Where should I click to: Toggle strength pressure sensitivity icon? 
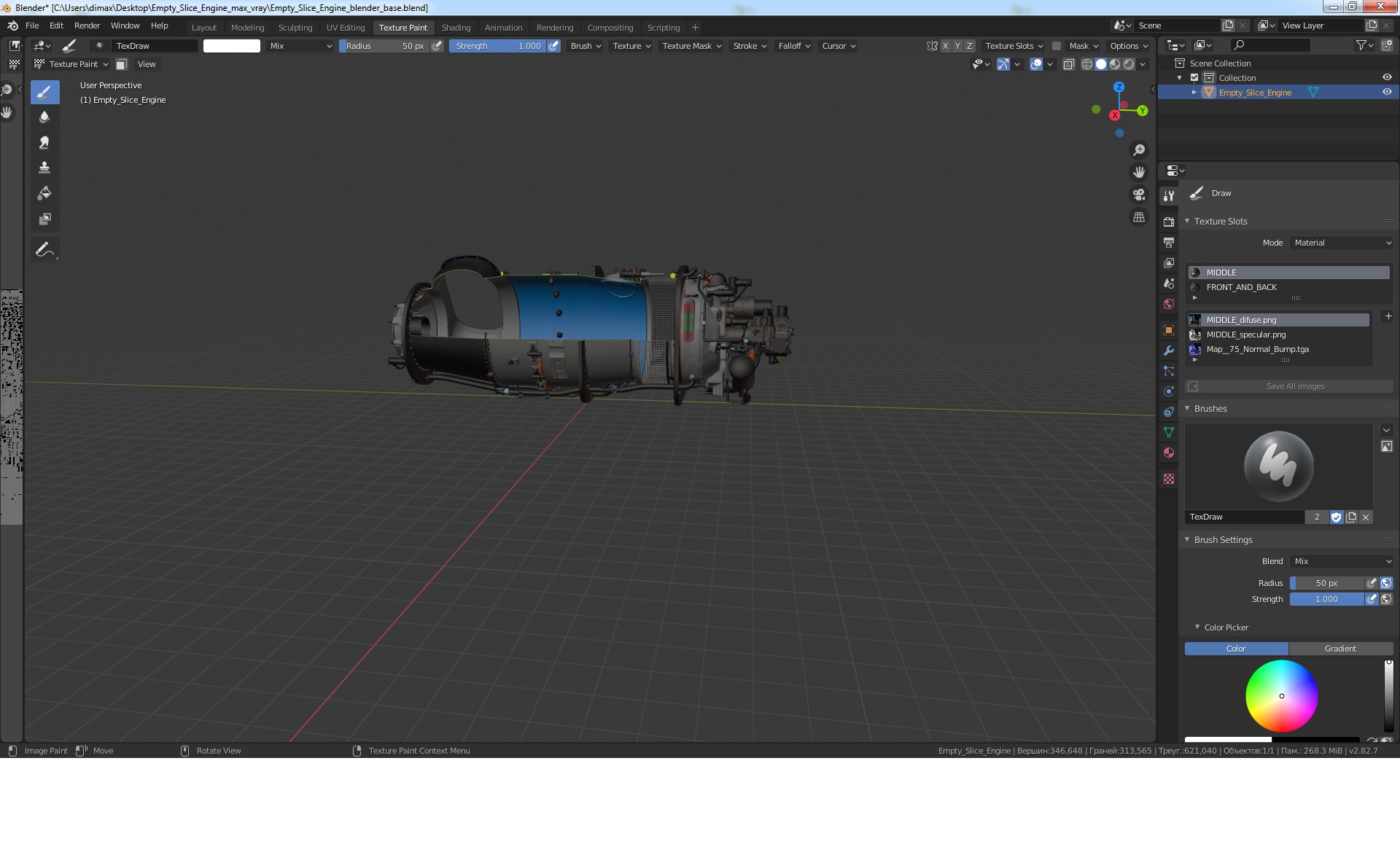point(554,45)
